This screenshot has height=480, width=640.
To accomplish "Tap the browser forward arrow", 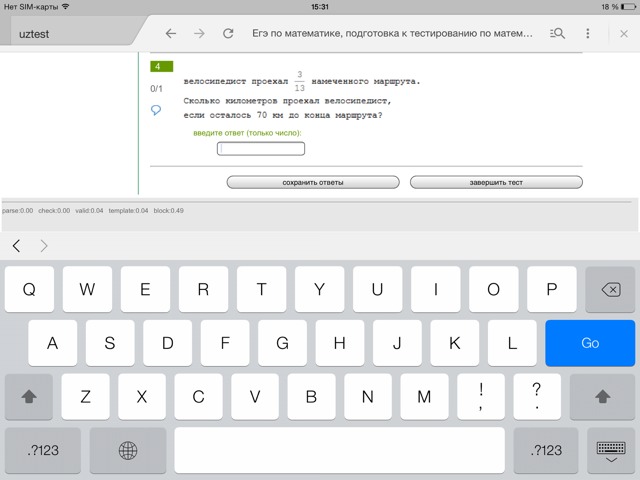I will pyautogui.click(x=200, y=33).
